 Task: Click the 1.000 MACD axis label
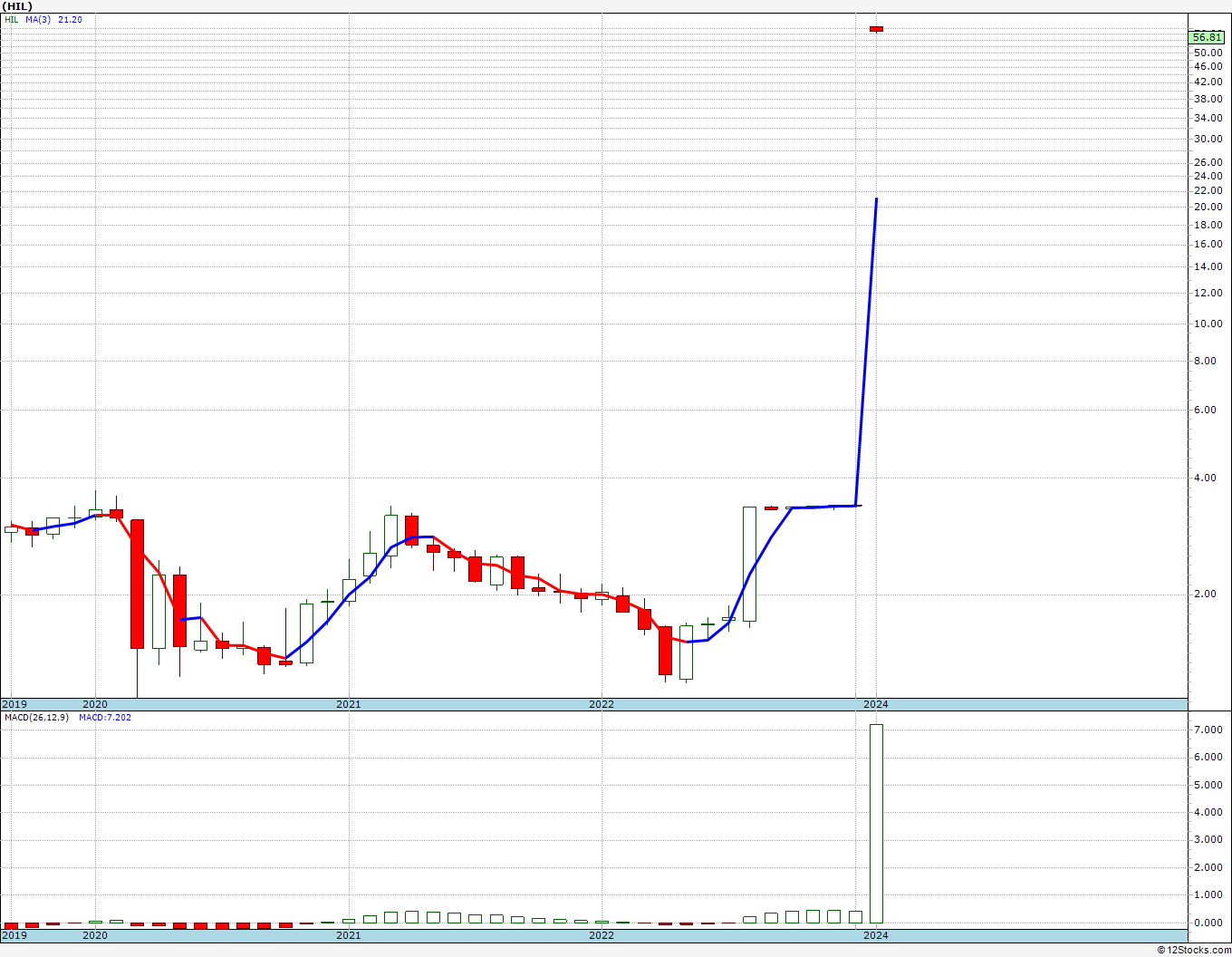tap(1208, 896)
